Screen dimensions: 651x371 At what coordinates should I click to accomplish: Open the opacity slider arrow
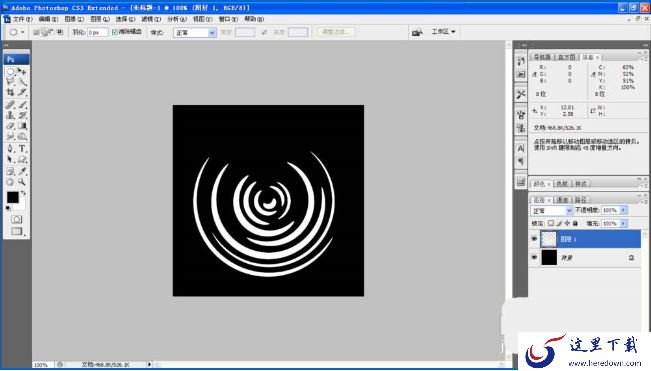623,210
